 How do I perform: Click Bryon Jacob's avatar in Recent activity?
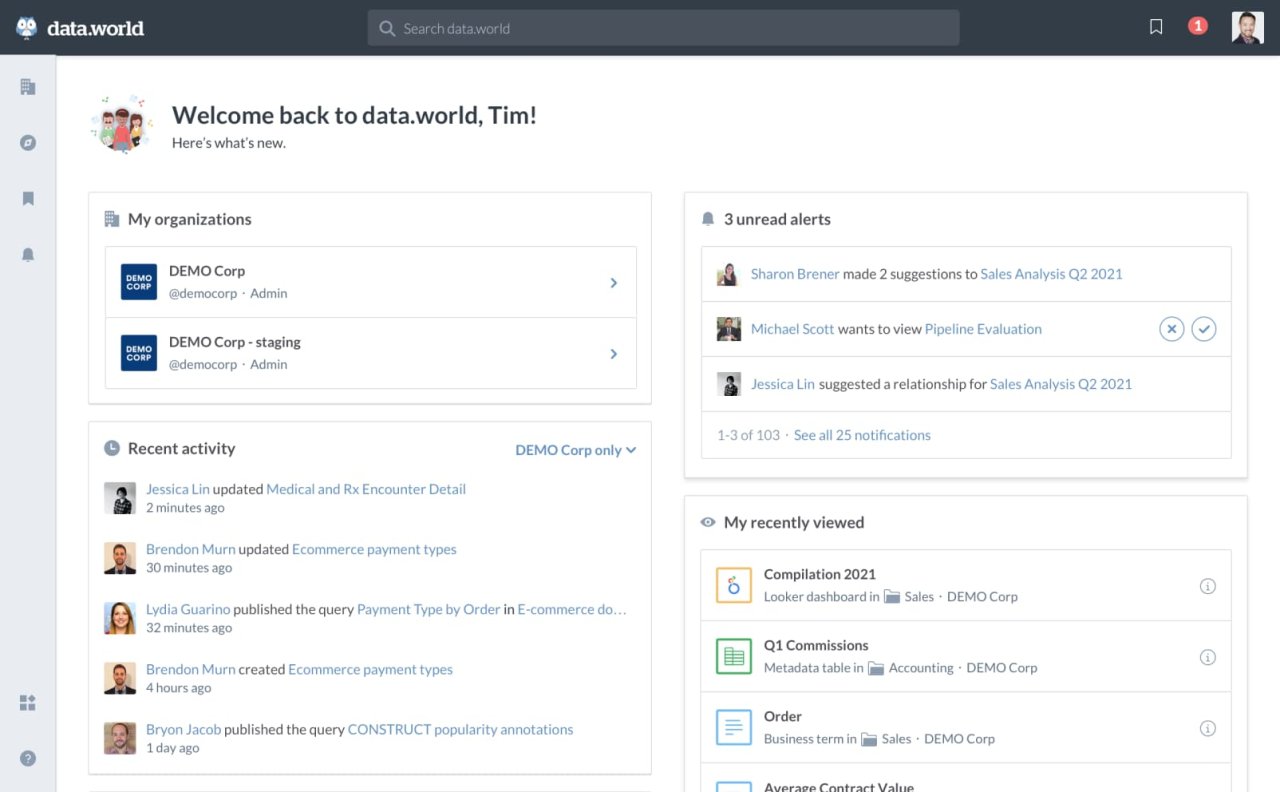120,738
